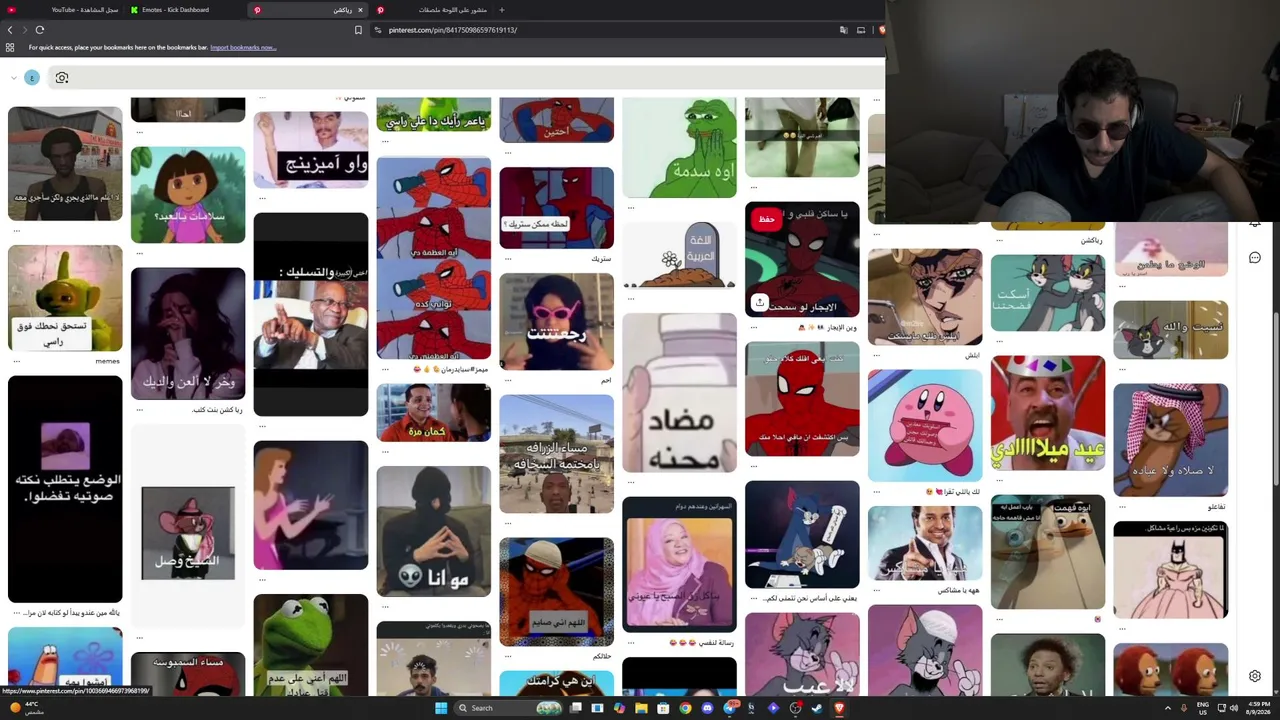This screenshot has height=720, width=1280.
Task: Open the 'واو أميزينج' meme pin
Action: point(311,150)
